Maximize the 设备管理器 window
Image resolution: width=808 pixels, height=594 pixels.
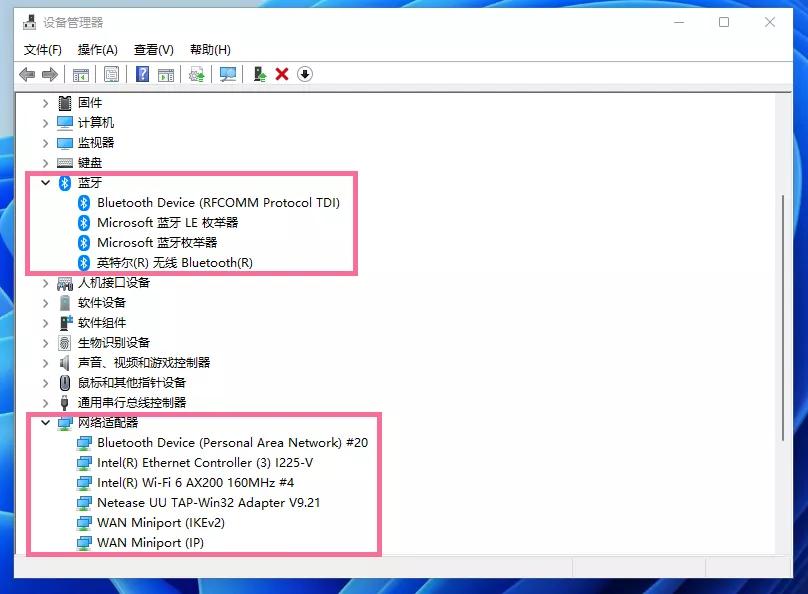click(x=724, y=22)
